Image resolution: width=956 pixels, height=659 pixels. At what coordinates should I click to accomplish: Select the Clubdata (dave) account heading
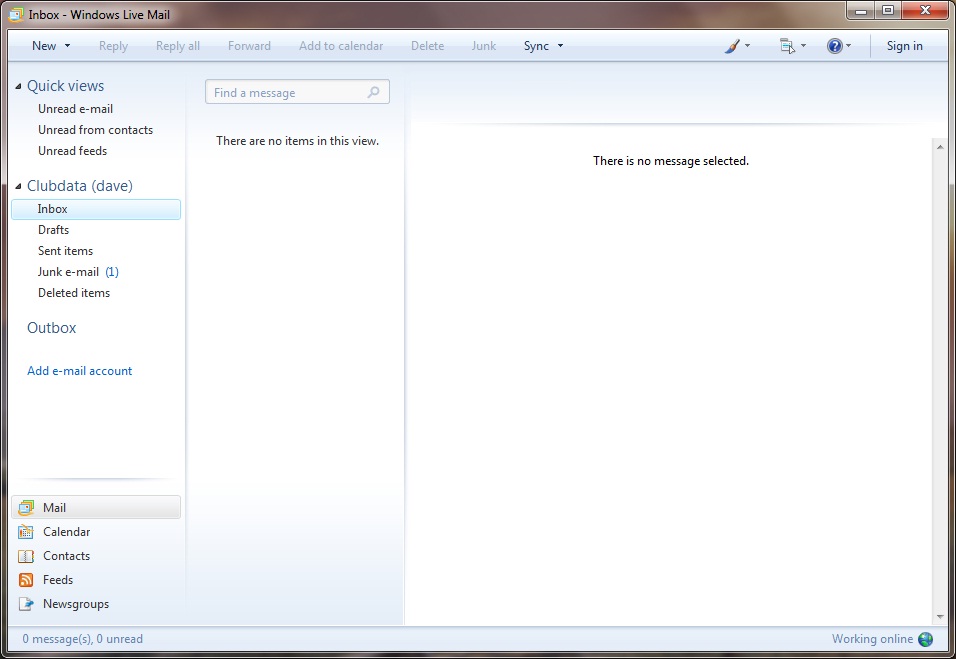pos(80,186)
